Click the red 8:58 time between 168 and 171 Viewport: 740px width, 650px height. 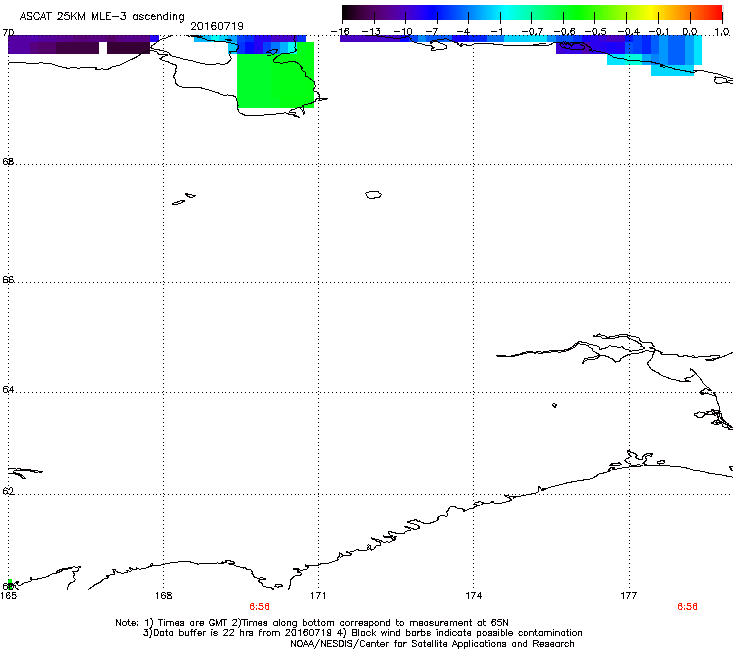tap(259, 607)
